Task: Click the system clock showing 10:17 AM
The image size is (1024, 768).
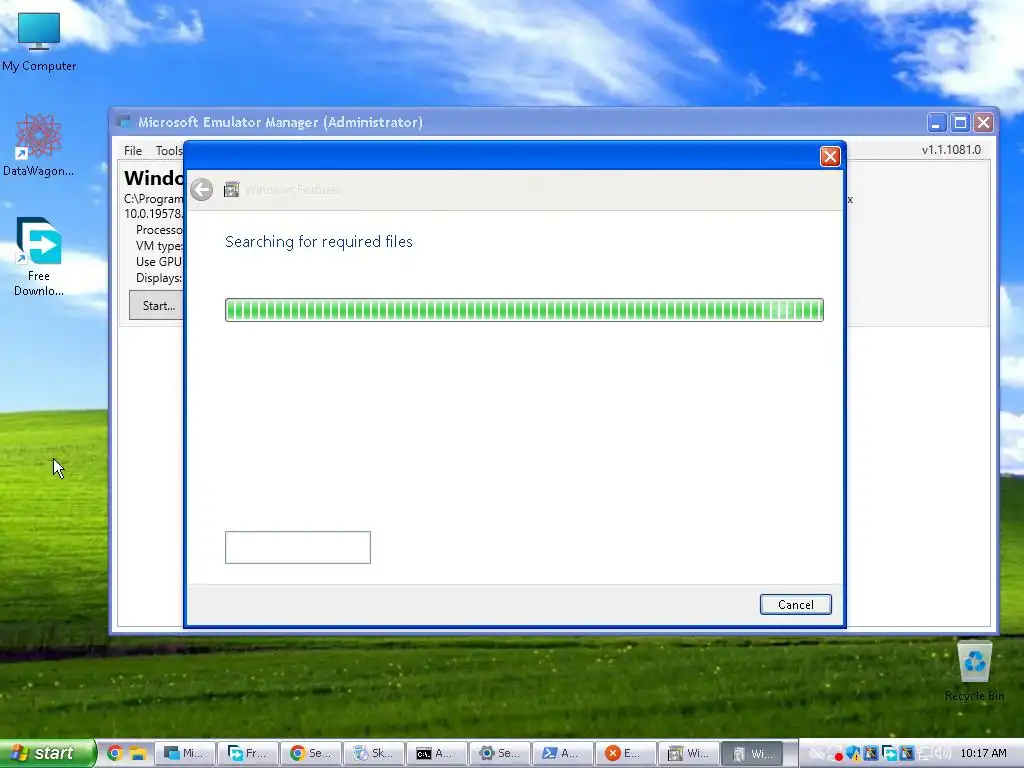Action: 983,754
